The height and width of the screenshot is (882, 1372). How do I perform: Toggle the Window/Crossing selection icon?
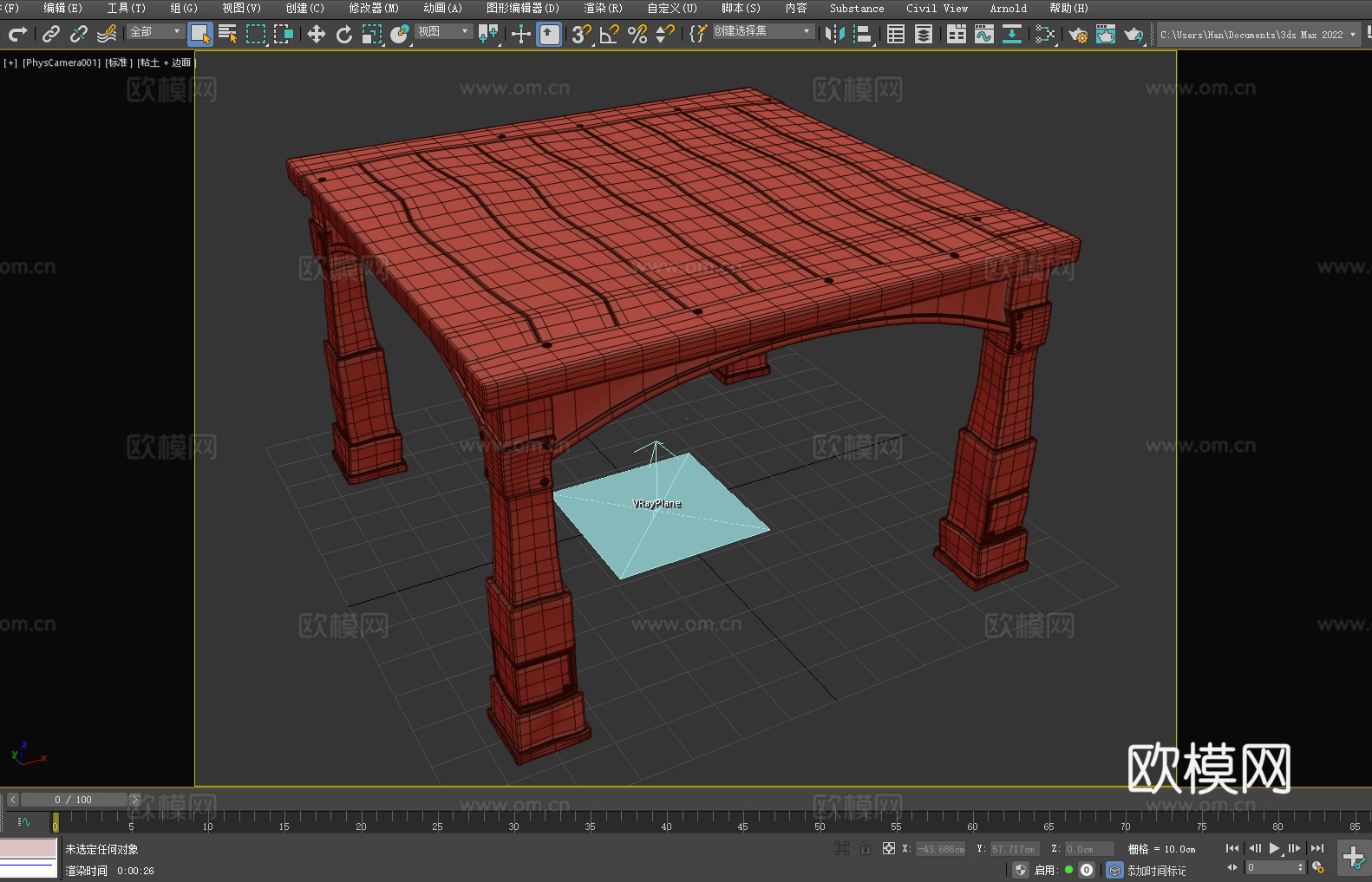[284, 34]
